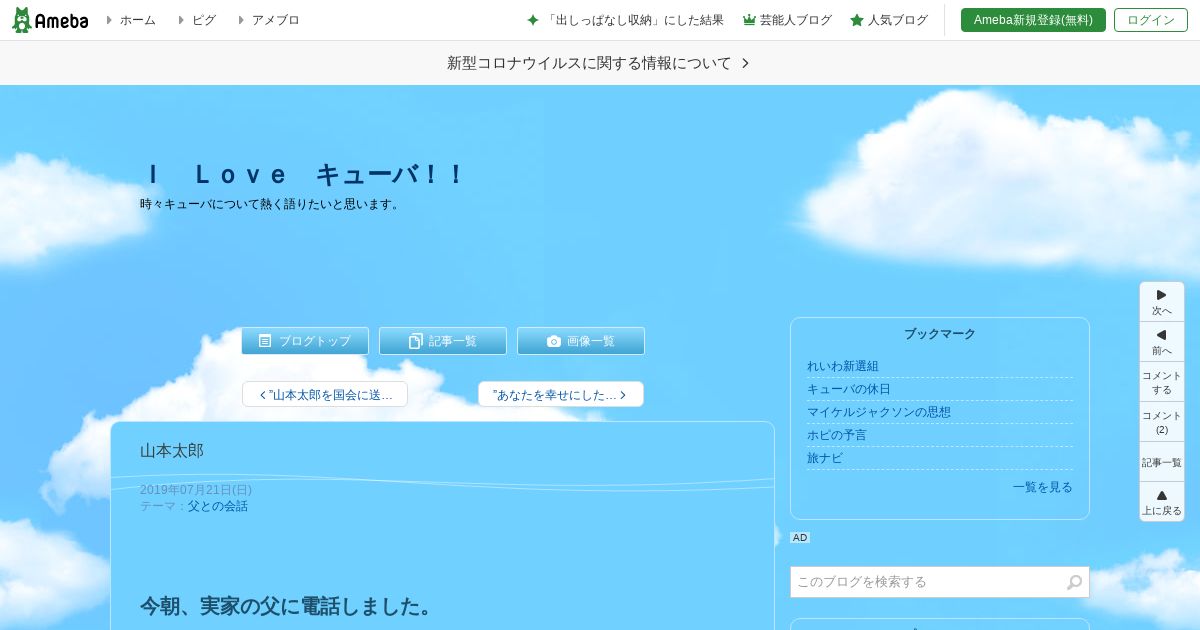Open bookmark 旅ナビ

[825, 458]
